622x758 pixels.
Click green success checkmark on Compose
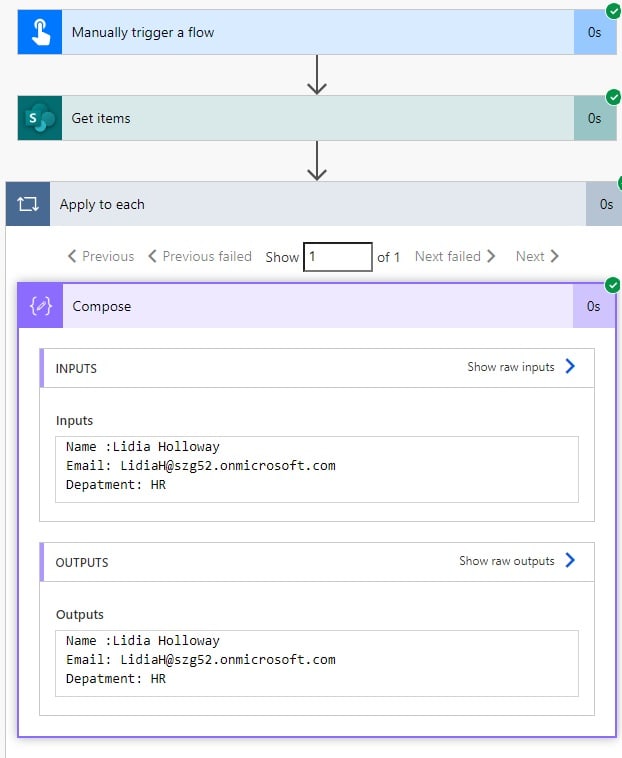point(613,285)
